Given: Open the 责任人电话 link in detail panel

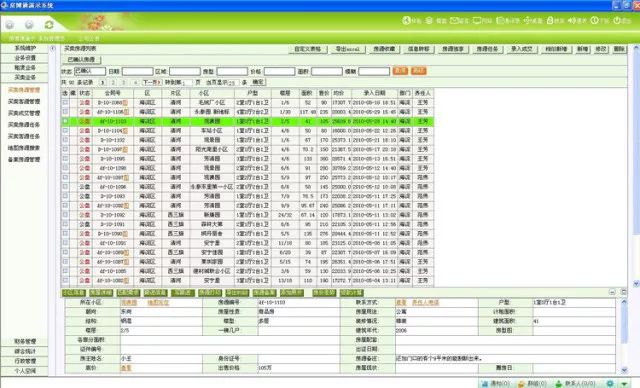Looking at the screenshot, I should tap(425, 302).
